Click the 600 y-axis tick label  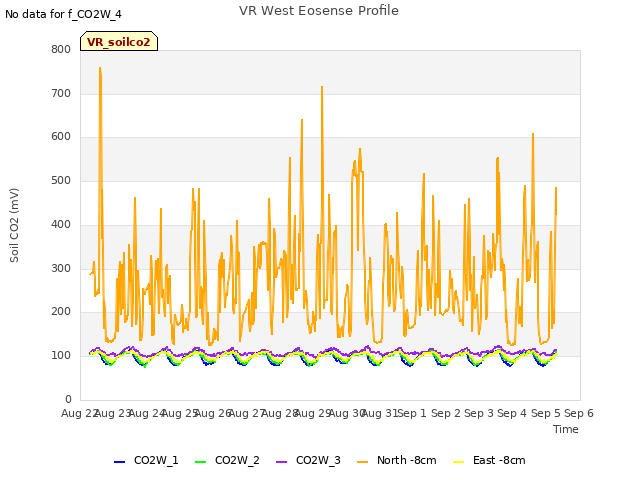tap(61, 137)
